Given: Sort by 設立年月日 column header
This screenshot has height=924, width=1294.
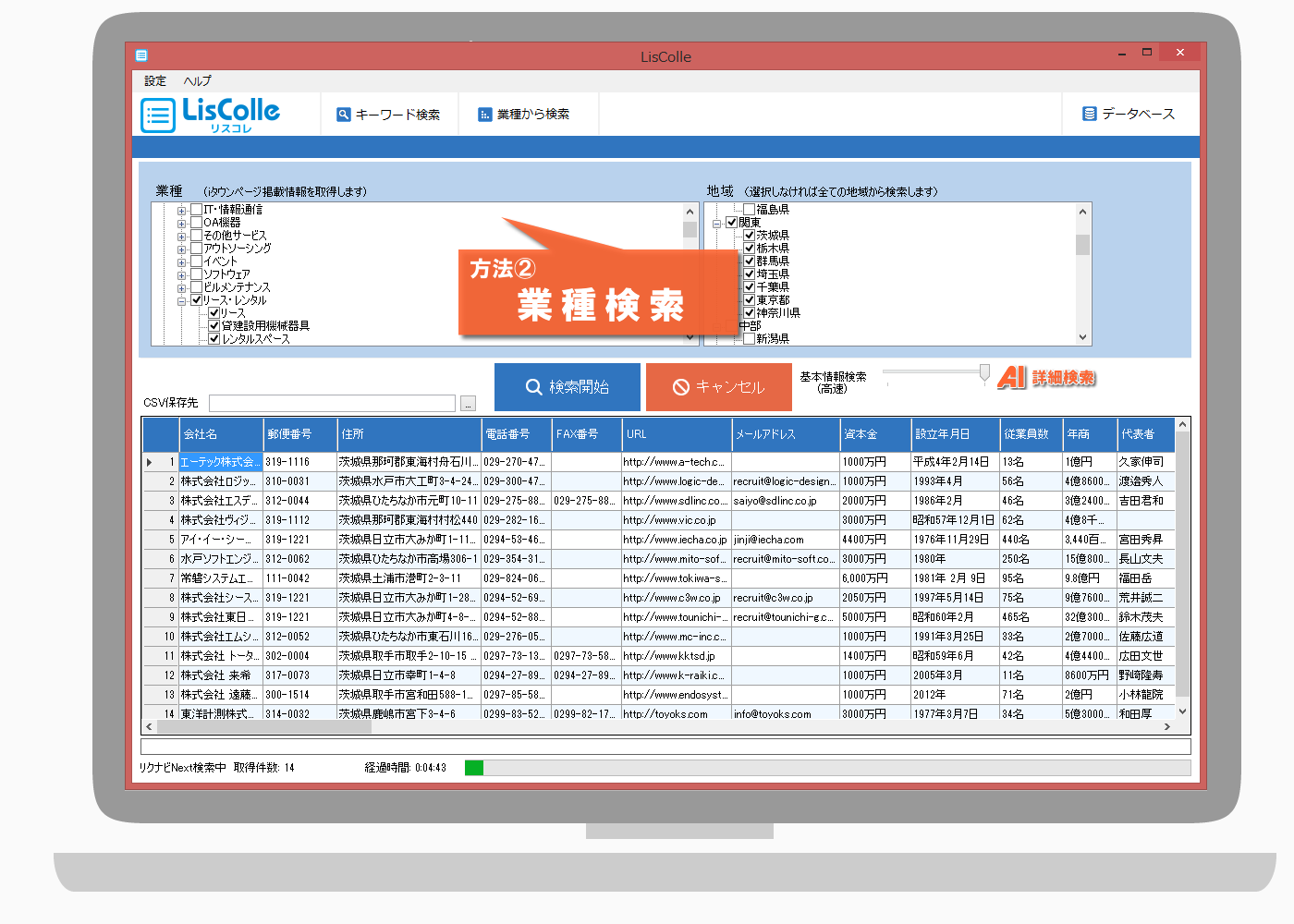Looking at the screenshot, I should [956, 433].
